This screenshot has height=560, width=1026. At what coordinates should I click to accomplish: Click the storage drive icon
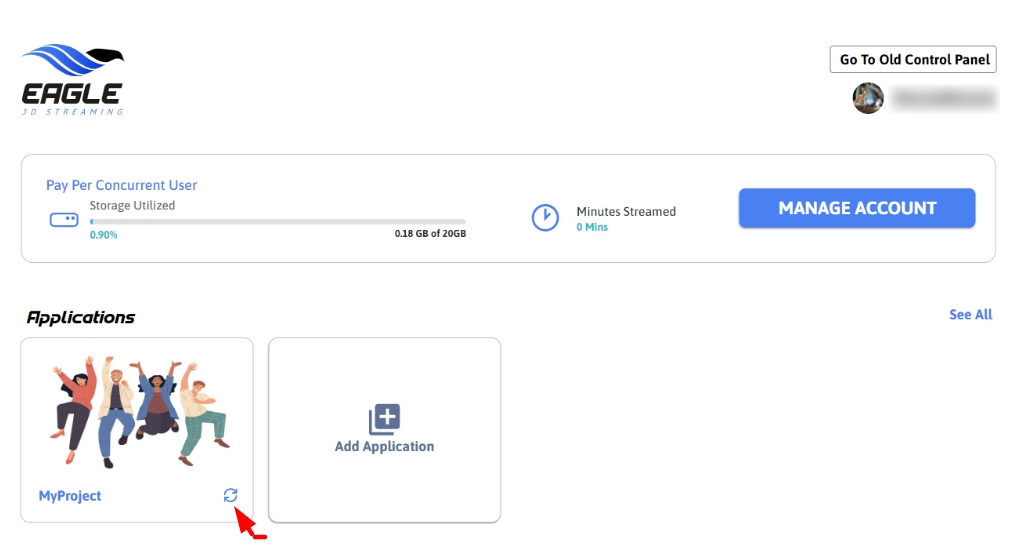(x=64, y=219)
